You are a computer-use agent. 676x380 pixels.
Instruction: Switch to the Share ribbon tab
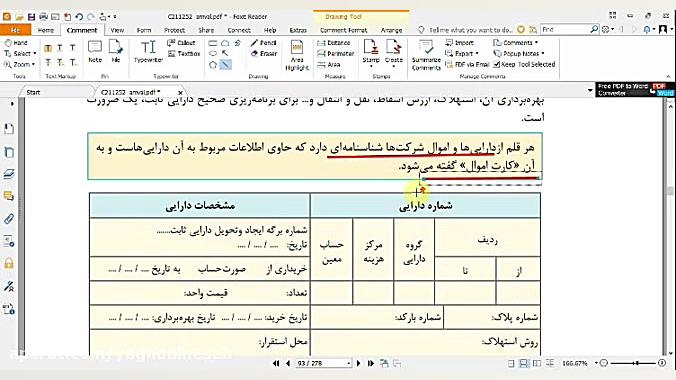pos(206,30)
